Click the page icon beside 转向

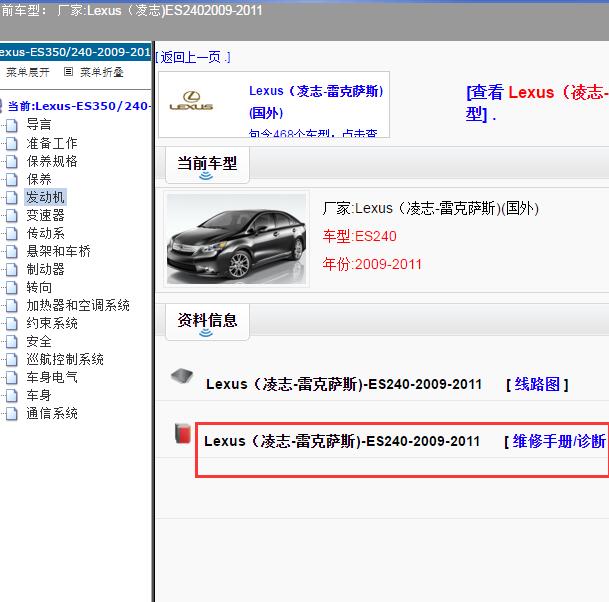pos(12,288)
